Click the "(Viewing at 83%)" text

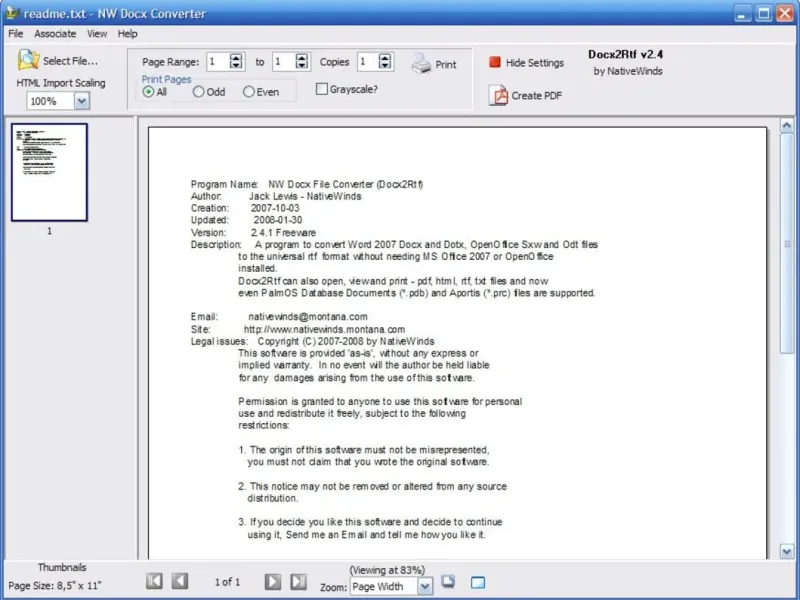click(387, 570)
